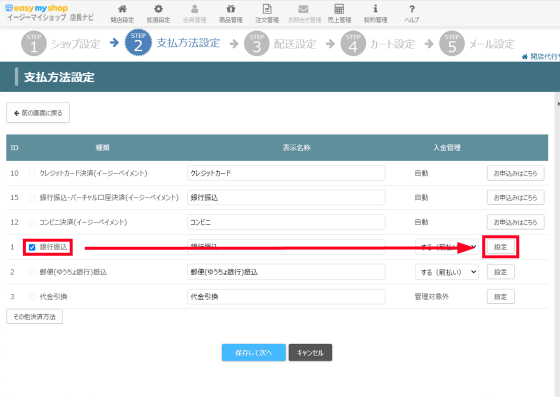Viewport: 560px width, 397px height.
Task: Go to STEP 1 ショップ設定
Action: tap(61, 44)
